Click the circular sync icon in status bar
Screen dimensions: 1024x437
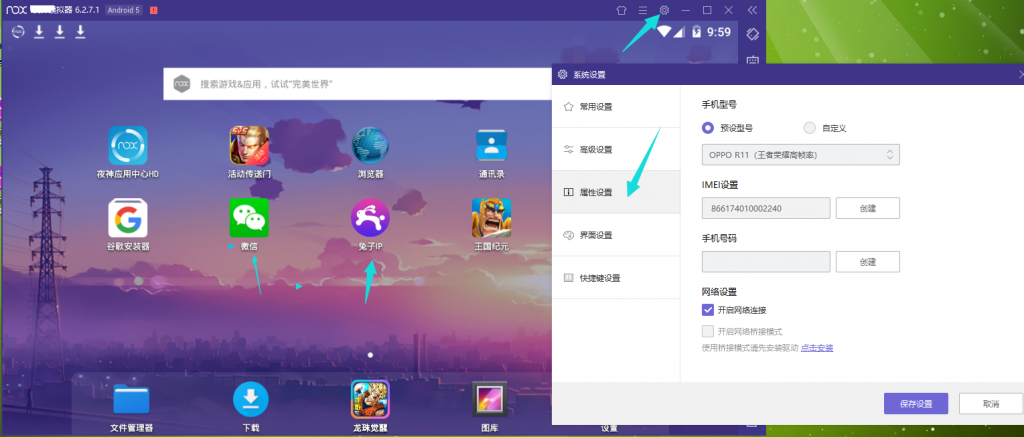point(18,31)
